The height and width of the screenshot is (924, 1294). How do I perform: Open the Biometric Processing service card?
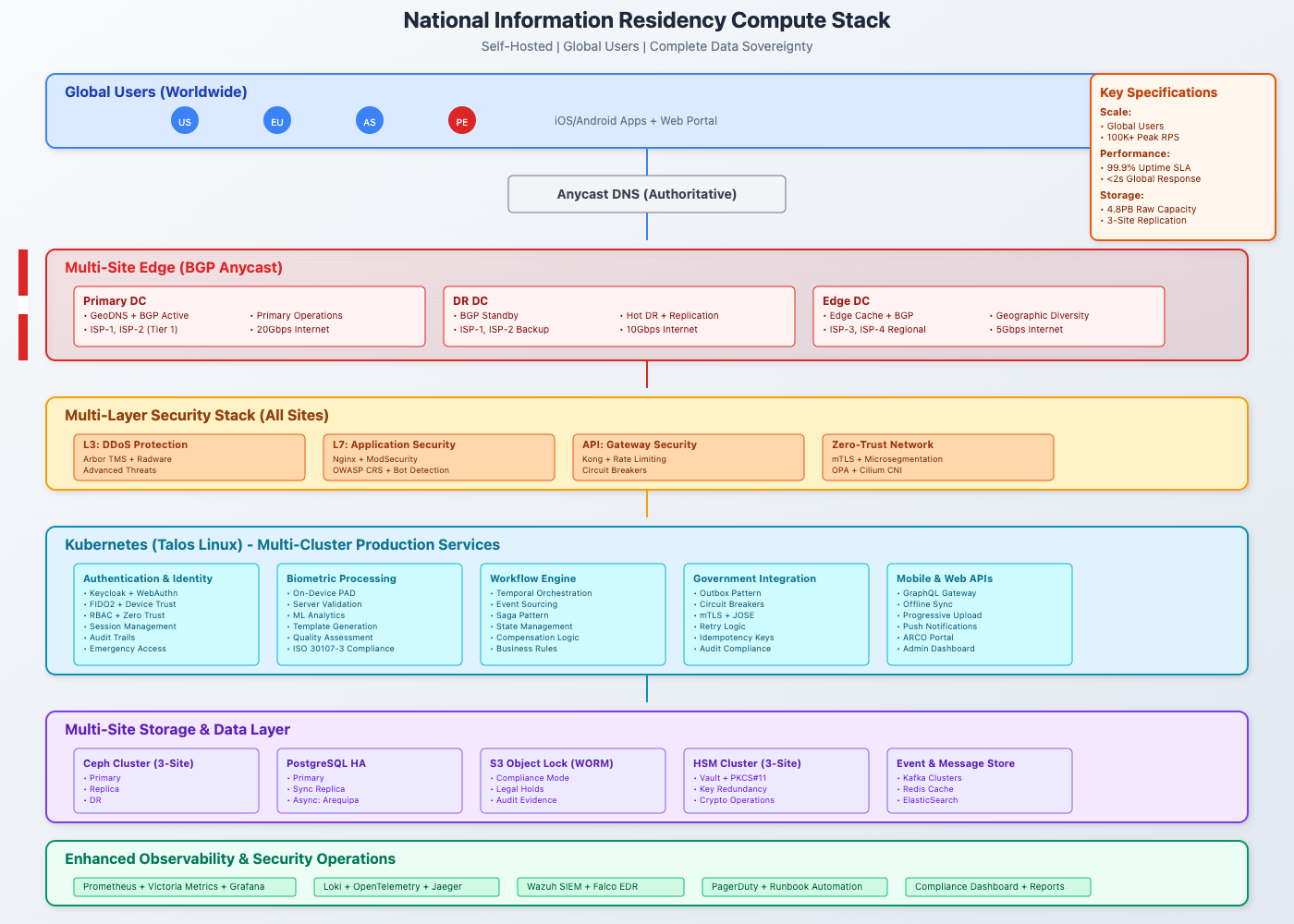coord(369,614)
